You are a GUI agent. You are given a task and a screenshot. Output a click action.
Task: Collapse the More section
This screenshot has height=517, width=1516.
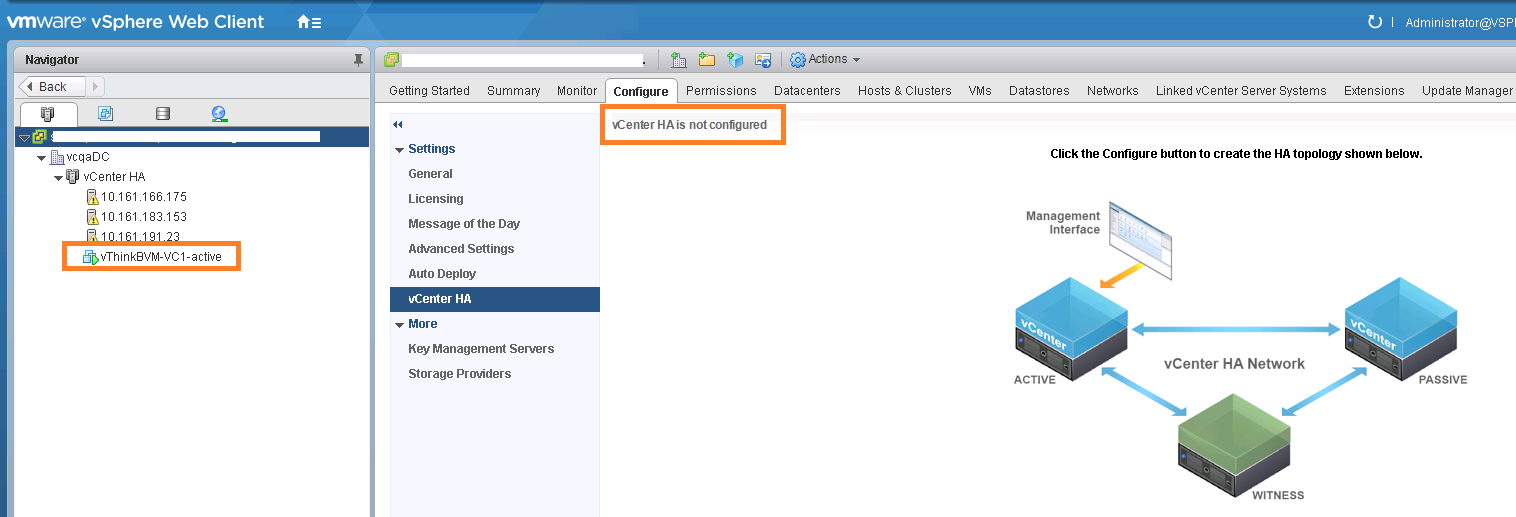point(400,325)
